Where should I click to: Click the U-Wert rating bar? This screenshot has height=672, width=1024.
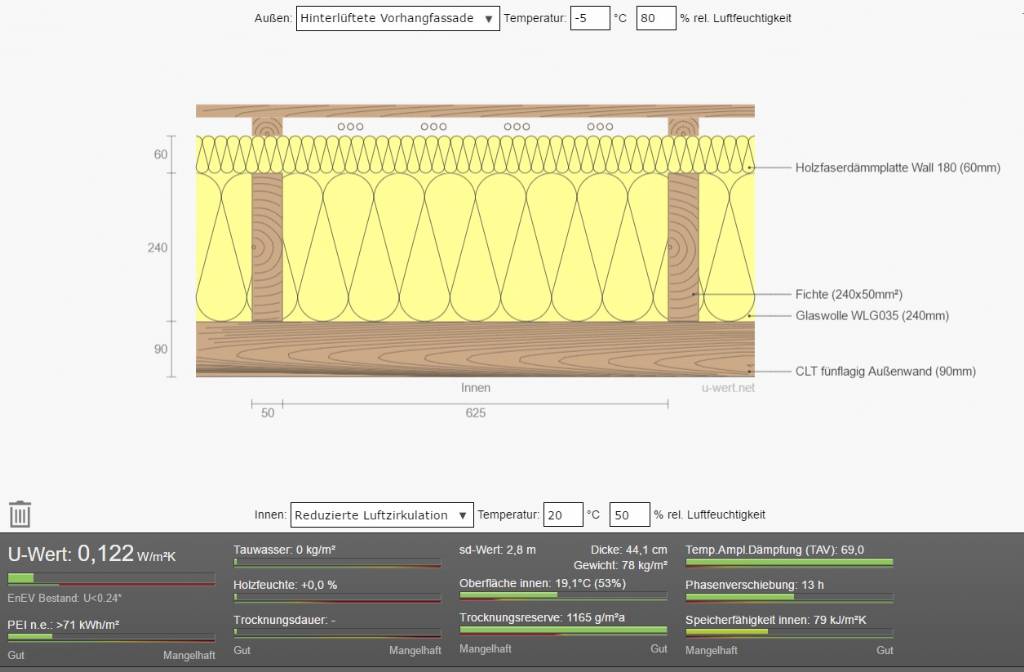pyautogui.click(x=111, y=578)
